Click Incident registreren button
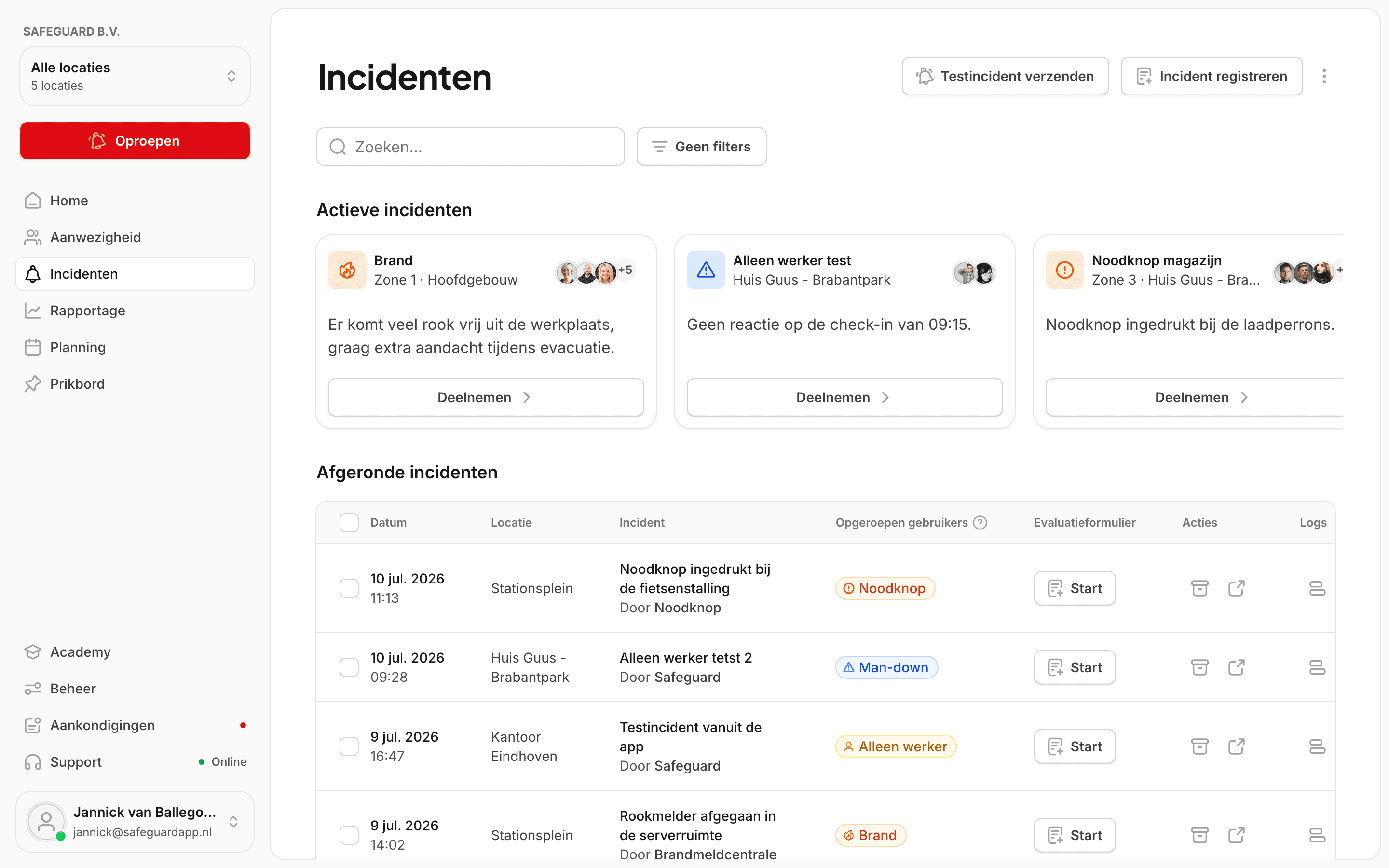This screenshot has width=1389, height=868. [1212, 76]
